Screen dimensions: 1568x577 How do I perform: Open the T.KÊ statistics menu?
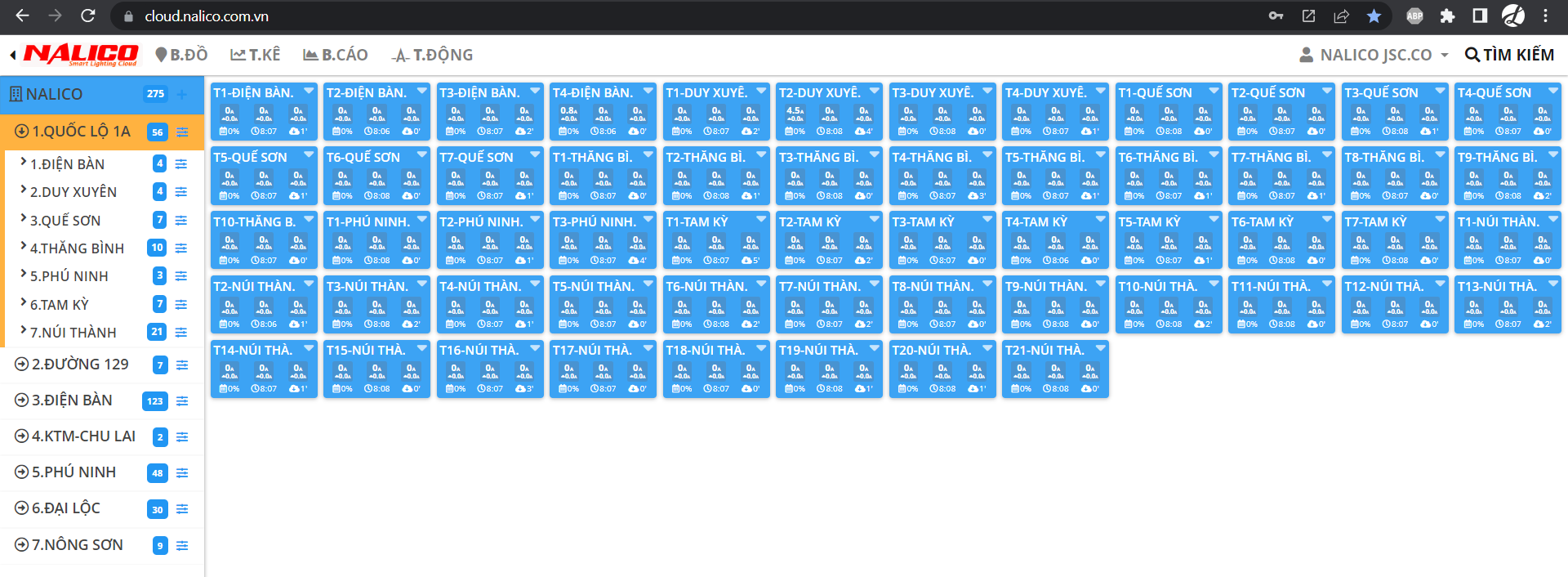click(256, 55)
